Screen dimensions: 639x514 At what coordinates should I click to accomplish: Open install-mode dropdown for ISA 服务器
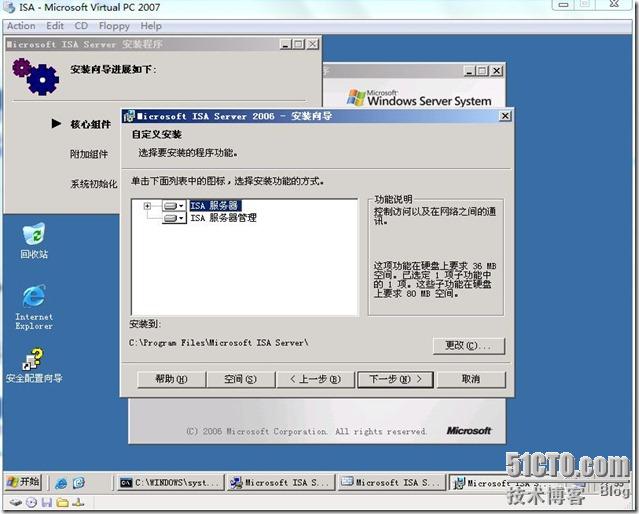pyautogui.click(x=174, y=206)
